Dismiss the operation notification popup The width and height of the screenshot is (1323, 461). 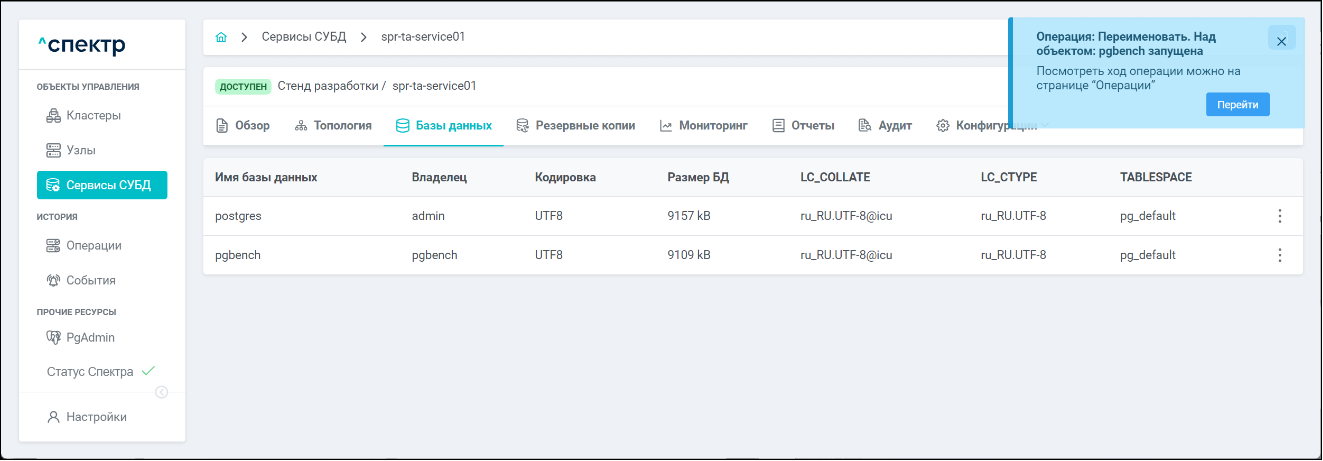coord(1281,41)
